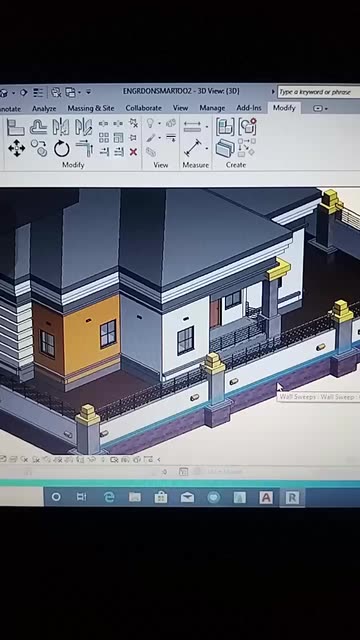Select the Scale tool
This screenshot has height=640, width=360.
[x=118, y=138]
